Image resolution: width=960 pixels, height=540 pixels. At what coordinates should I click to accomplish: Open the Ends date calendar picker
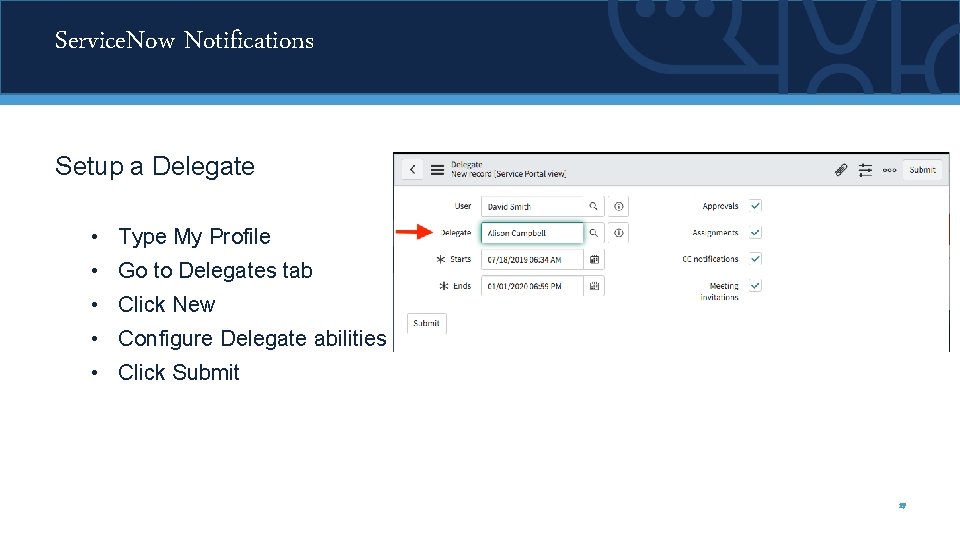[x=594, y=286]
